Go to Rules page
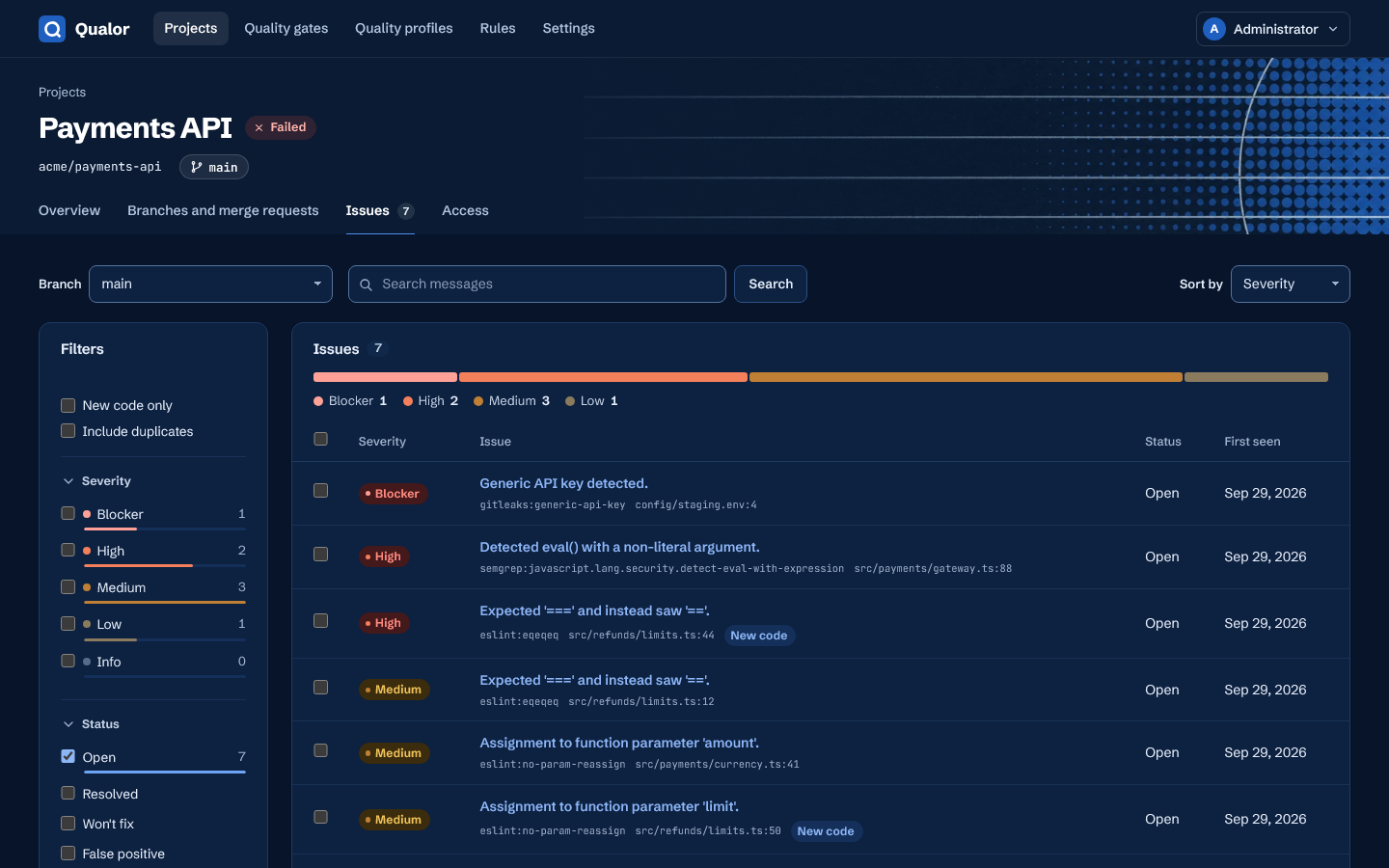Viewport: 1389px width, 868px height. pos(498,29)
